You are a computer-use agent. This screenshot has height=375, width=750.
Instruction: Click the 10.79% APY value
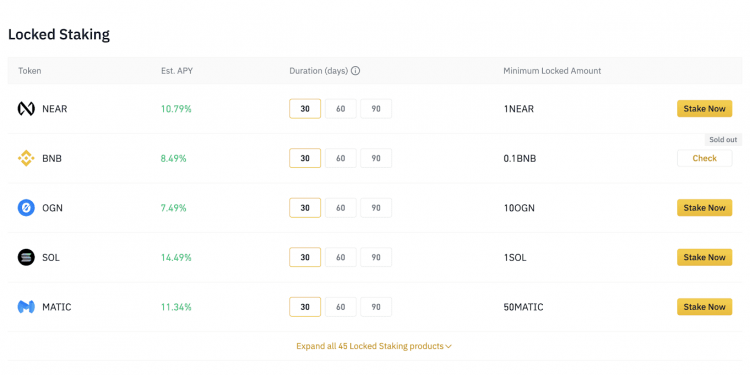tap(176, 109)
